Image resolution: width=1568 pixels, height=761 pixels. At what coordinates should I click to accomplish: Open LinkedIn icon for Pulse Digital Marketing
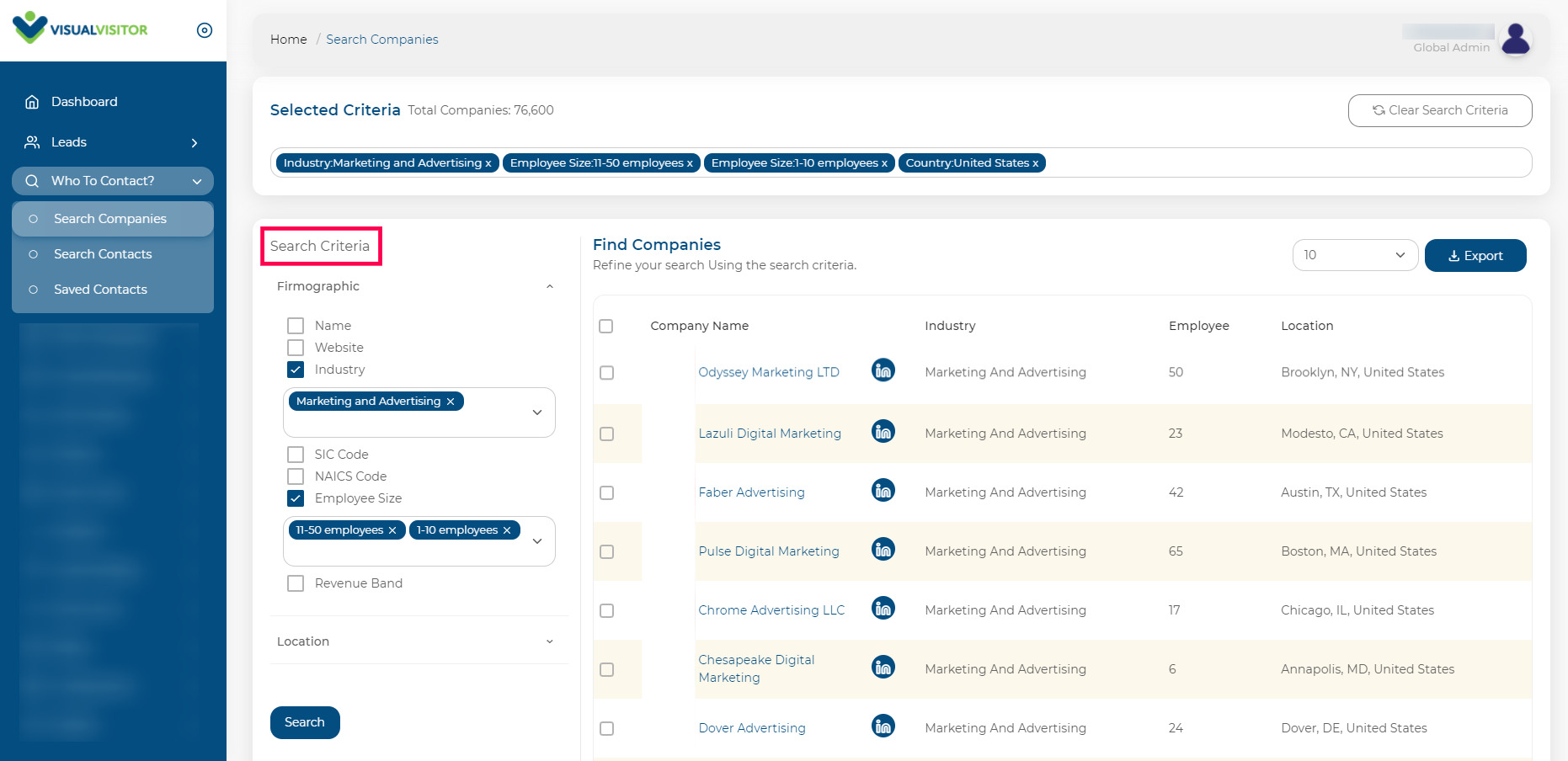pyautogui.click(x=883, y=550)
